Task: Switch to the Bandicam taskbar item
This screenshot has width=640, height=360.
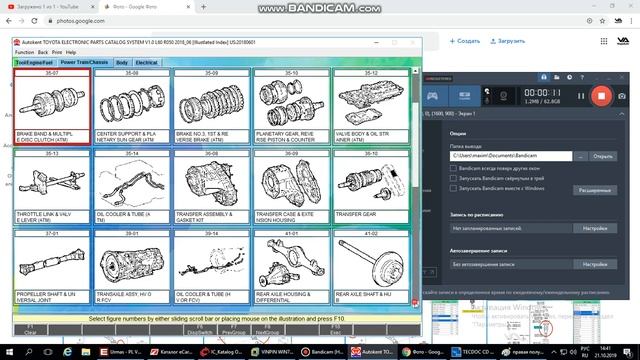Action: tap(322, 352)
